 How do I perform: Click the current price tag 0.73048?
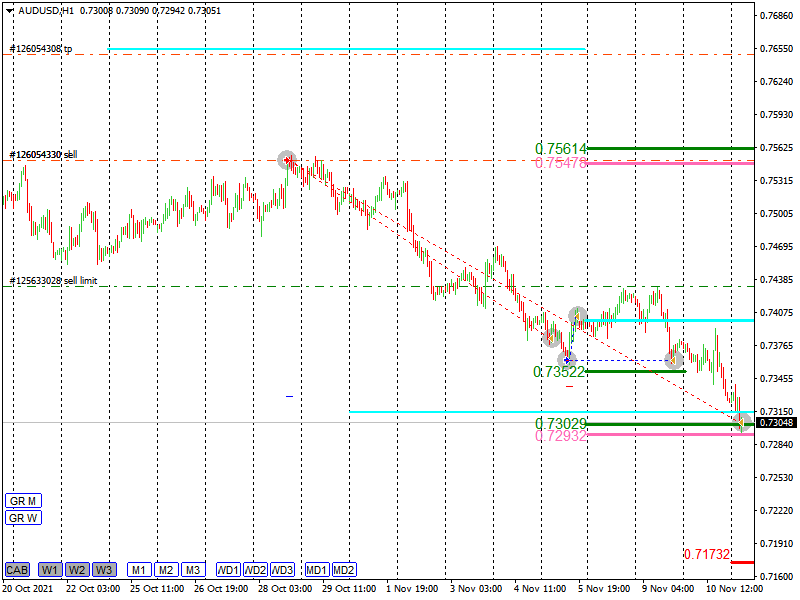tap(776, 423)
